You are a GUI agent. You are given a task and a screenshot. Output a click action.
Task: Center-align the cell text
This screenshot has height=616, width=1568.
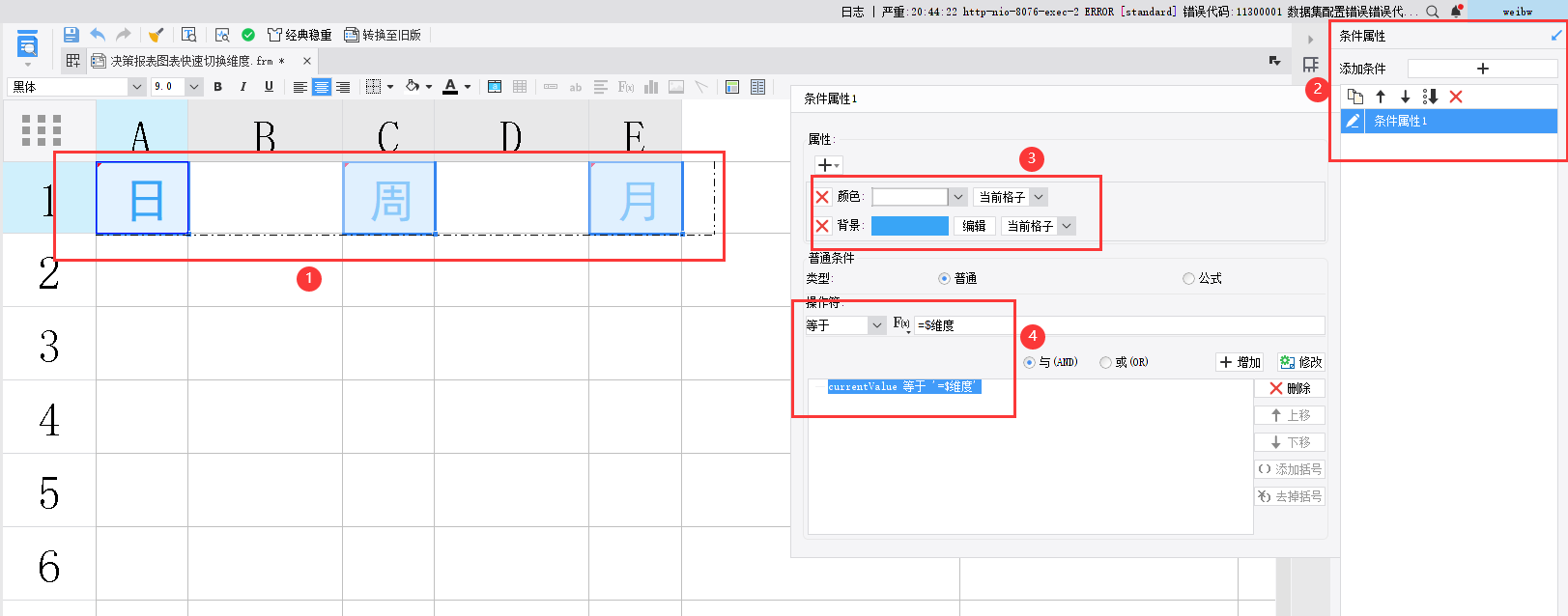(322, 87)
